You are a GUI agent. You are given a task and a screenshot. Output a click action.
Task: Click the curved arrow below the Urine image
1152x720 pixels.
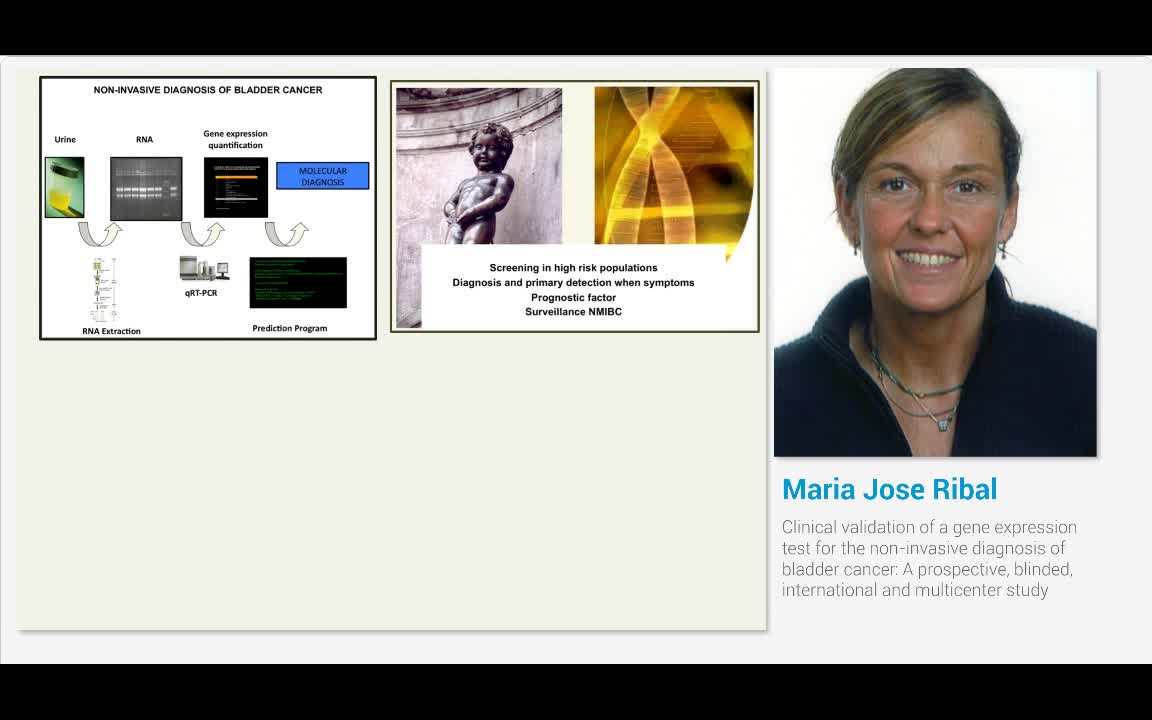pos(100,234)
